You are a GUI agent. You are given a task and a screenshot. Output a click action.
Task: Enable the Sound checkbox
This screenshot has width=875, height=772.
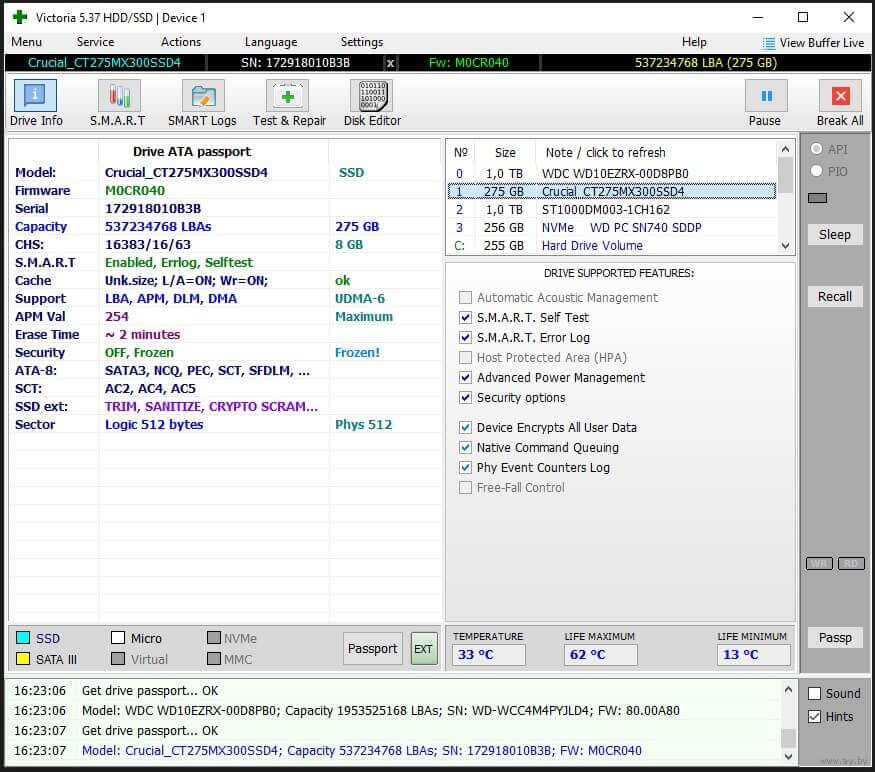pos(815,694)
